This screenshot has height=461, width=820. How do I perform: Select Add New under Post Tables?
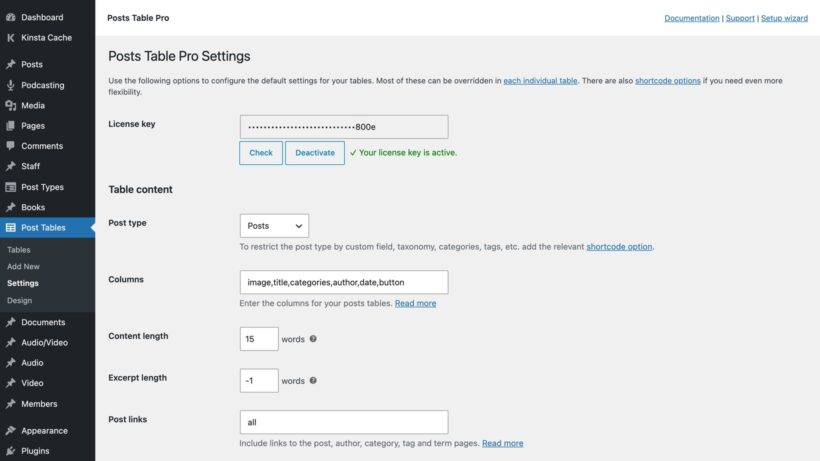23,267
